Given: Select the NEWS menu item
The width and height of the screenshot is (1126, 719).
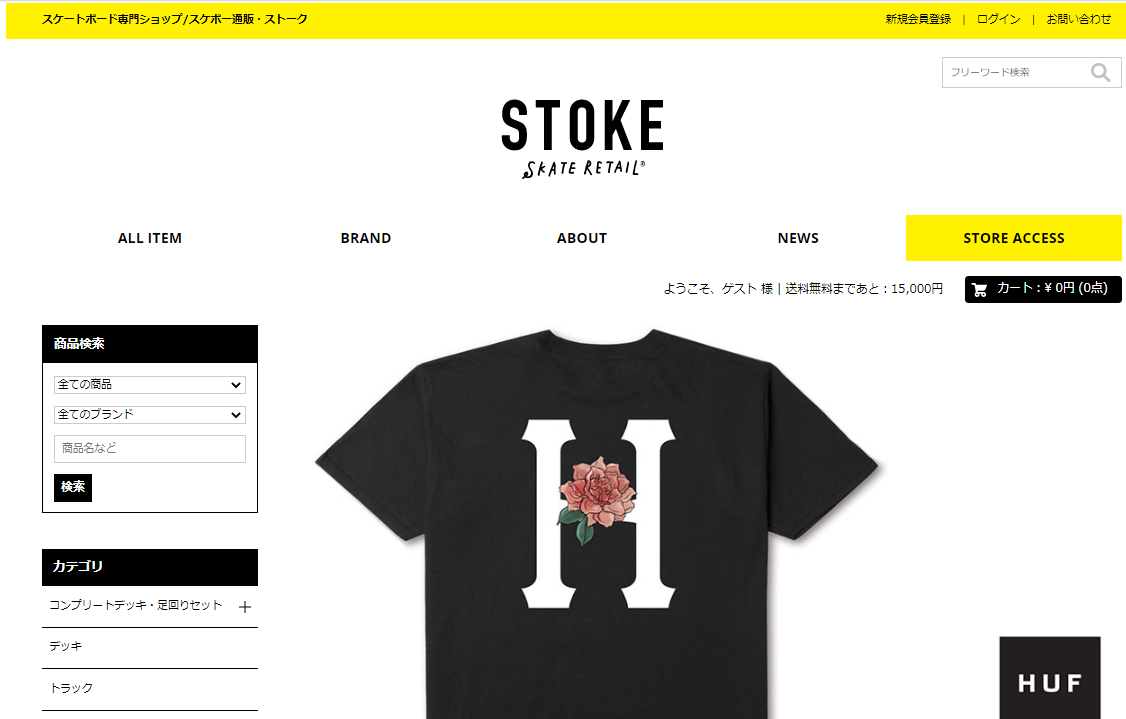Looking at the screenshot, I should pyautogui.click(x=798, y=238).
